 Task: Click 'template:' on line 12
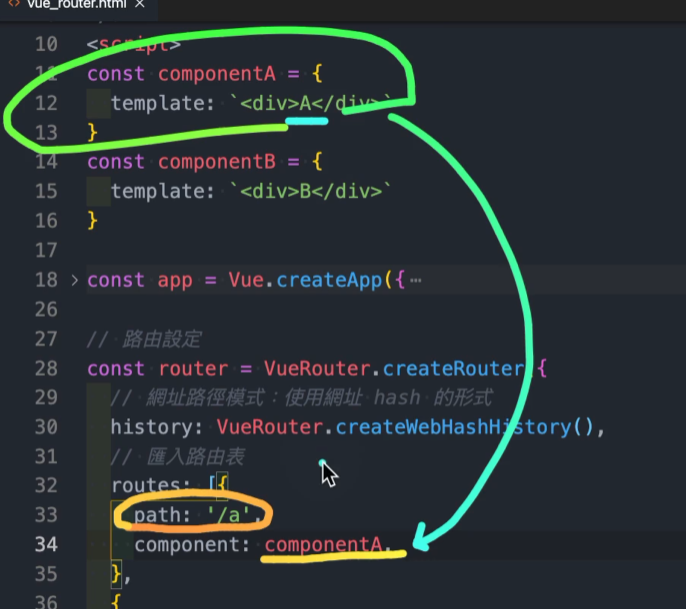click(162, 104)
